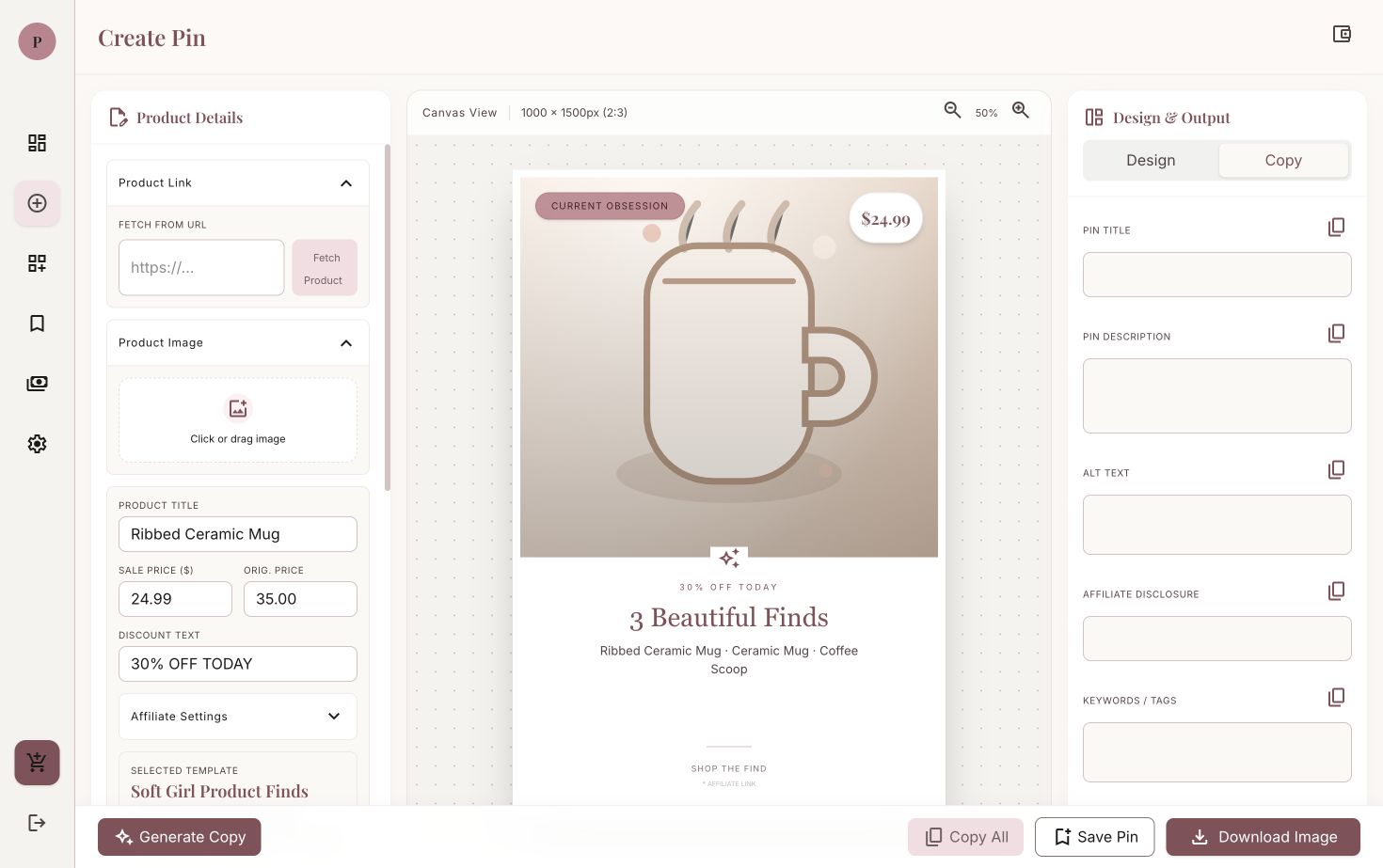This screenshot has width=1383, height=868.
Task: Click Fetch Product button
Action: tap(325, 268)
